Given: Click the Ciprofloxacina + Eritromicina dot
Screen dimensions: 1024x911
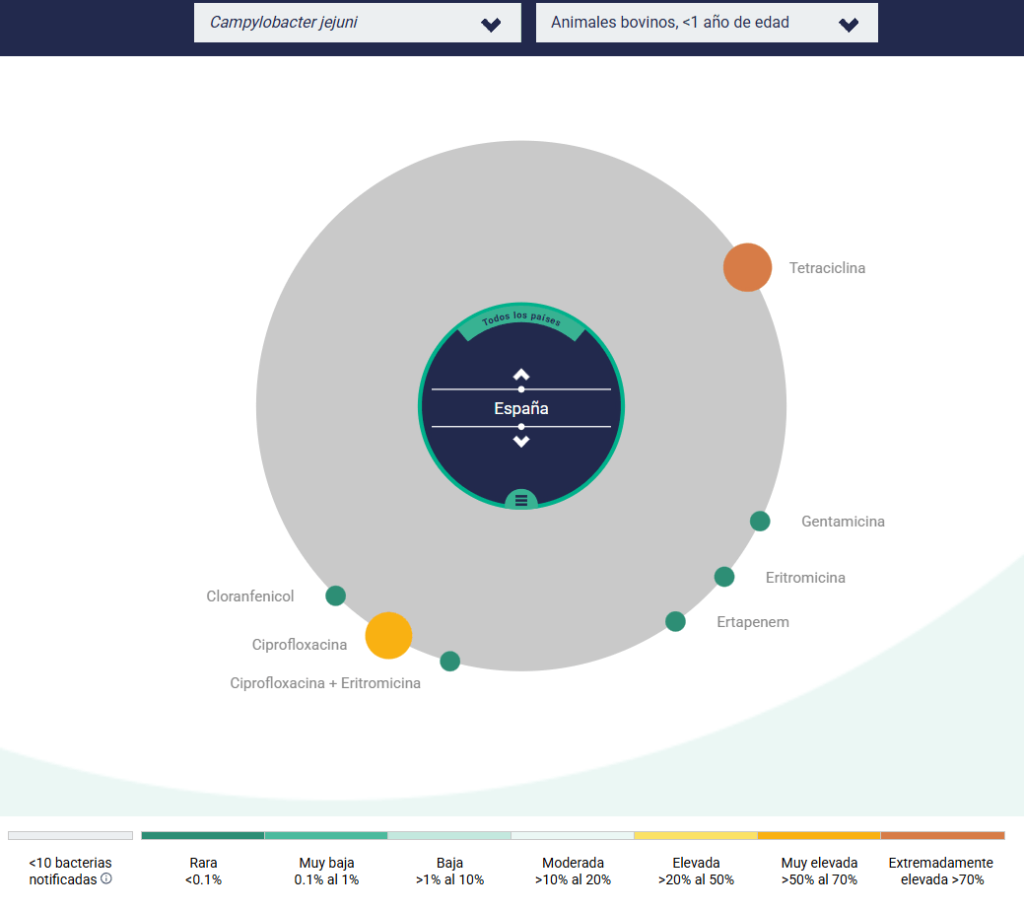Looking at the screenshot, I should (450, 661).
